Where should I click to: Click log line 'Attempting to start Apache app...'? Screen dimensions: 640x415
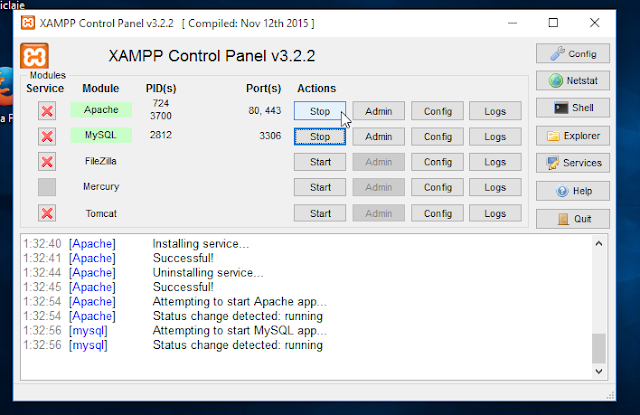tap(240, 302)
